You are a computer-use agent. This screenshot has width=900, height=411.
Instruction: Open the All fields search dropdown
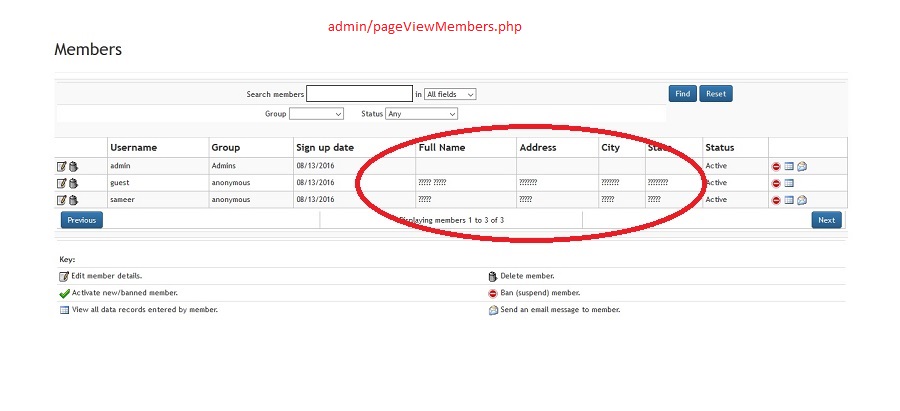click(450, 94)
